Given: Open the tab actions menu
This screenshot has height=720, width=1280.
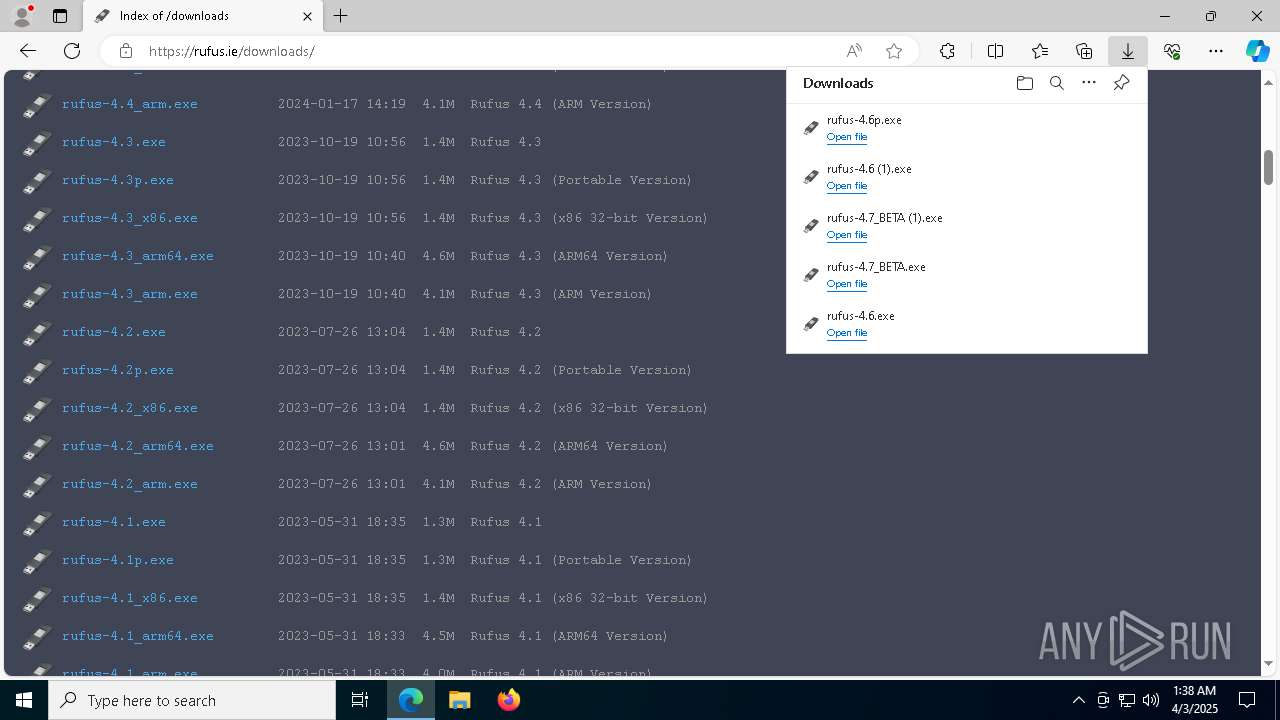Looking at the screenshot, I should click(60, 16).
